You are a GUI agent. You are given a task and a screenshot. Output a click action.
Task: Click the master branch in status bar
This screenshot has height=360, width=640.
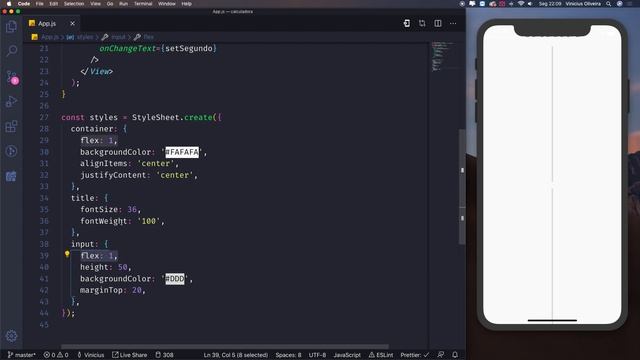[21, 355]
